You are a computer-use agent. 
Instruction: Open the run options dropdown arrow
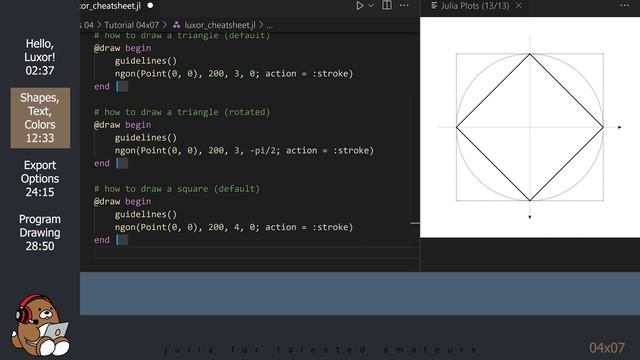pos(371,6)
